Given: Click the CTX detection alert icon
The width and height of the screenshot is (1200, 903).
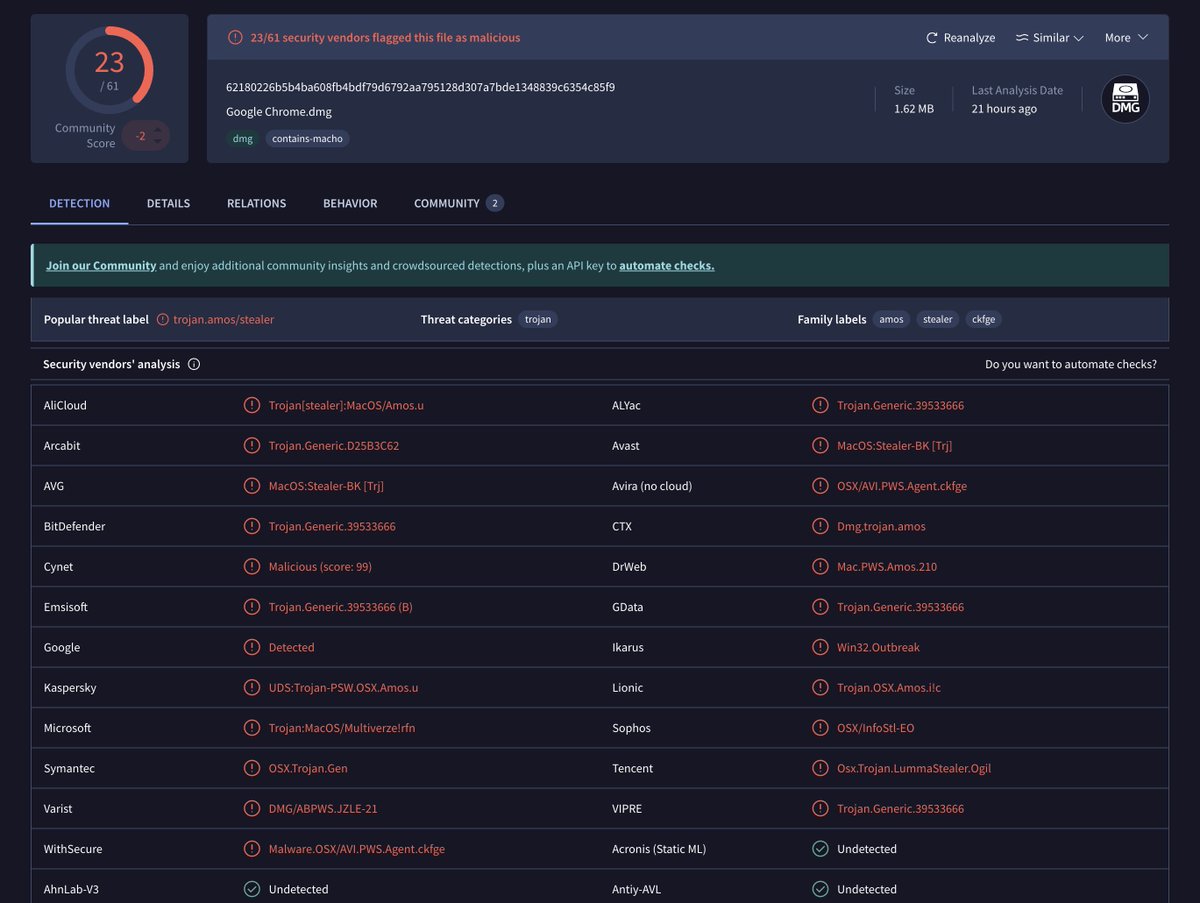Looking at the screenshot, I should tap(820, 527).
